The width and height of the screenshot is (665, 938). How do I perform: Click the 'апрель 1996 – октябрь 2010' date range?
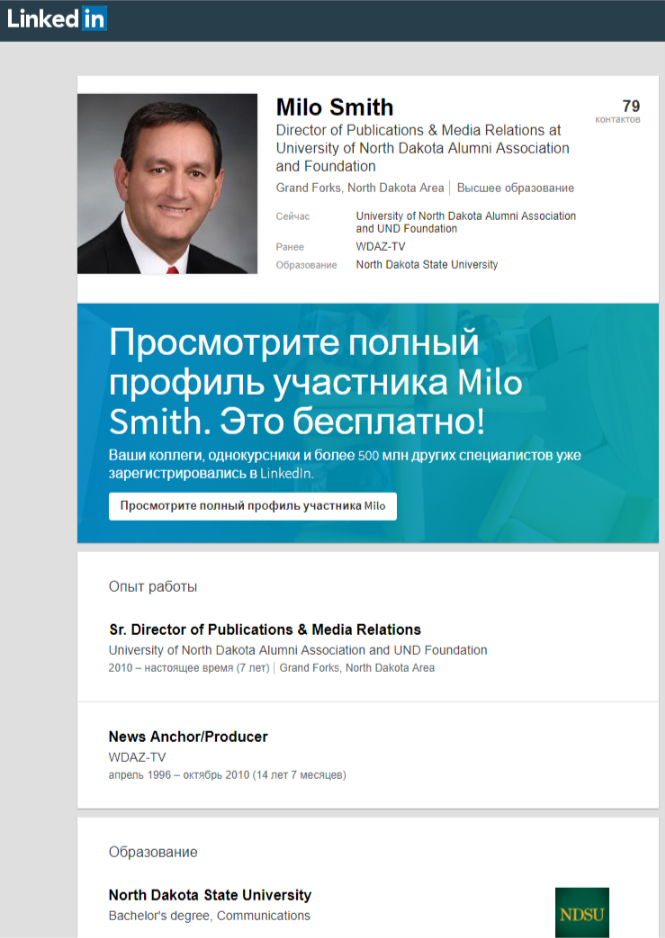[x=178, y=775]
